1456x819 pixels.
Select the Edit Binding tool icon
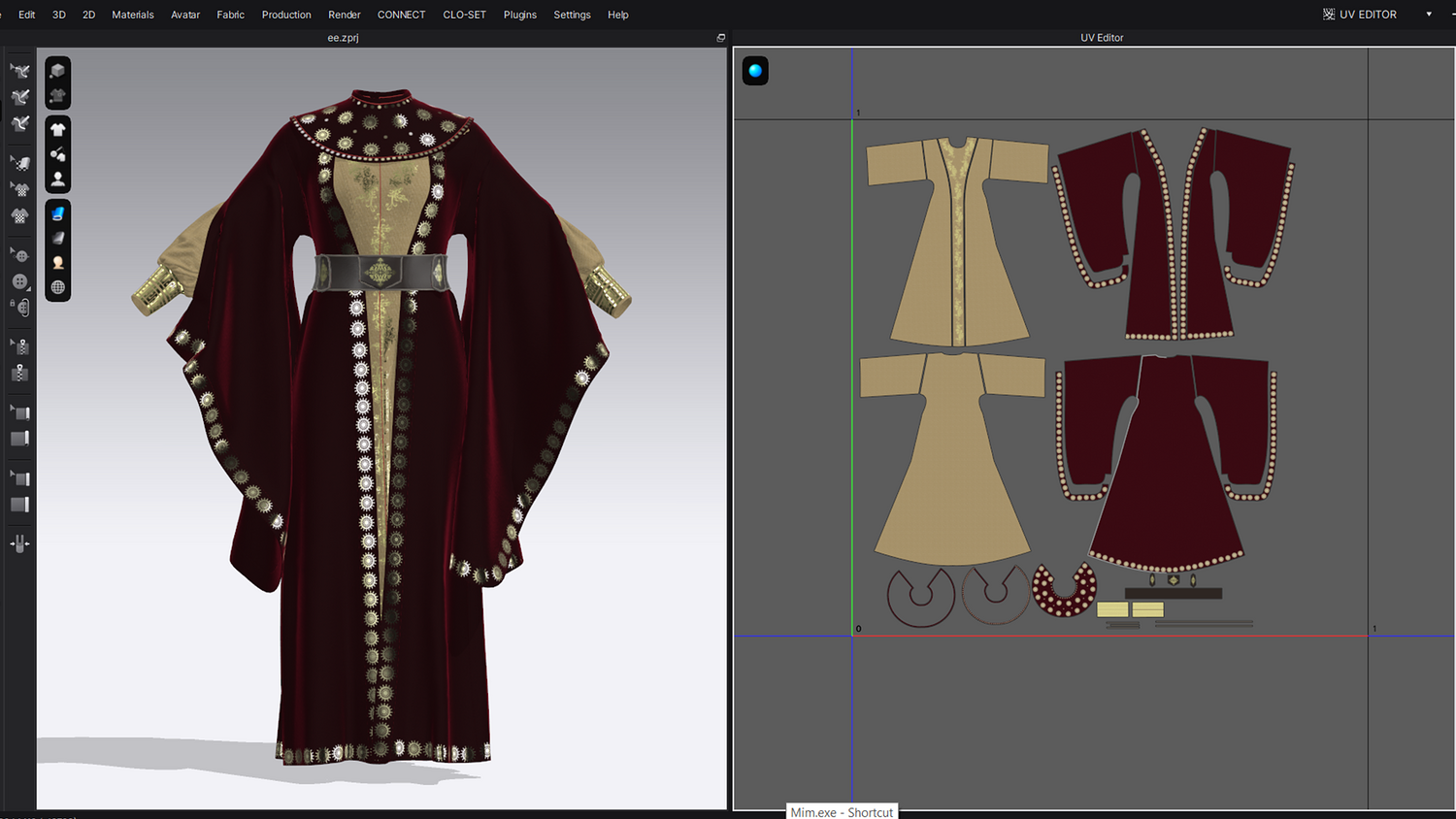[19, 478]
